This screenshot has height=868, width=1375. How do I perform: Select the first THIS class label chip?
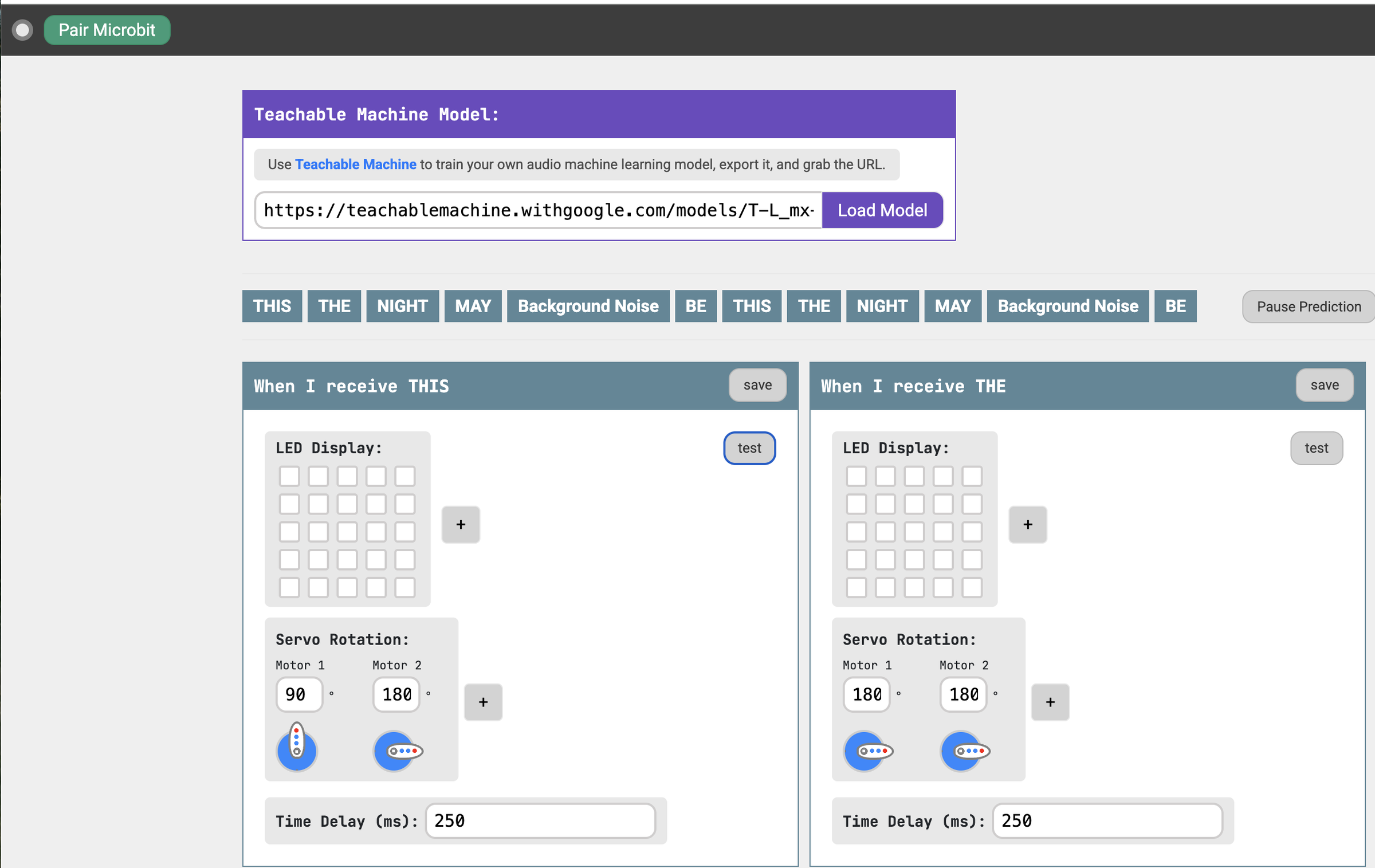272,306
